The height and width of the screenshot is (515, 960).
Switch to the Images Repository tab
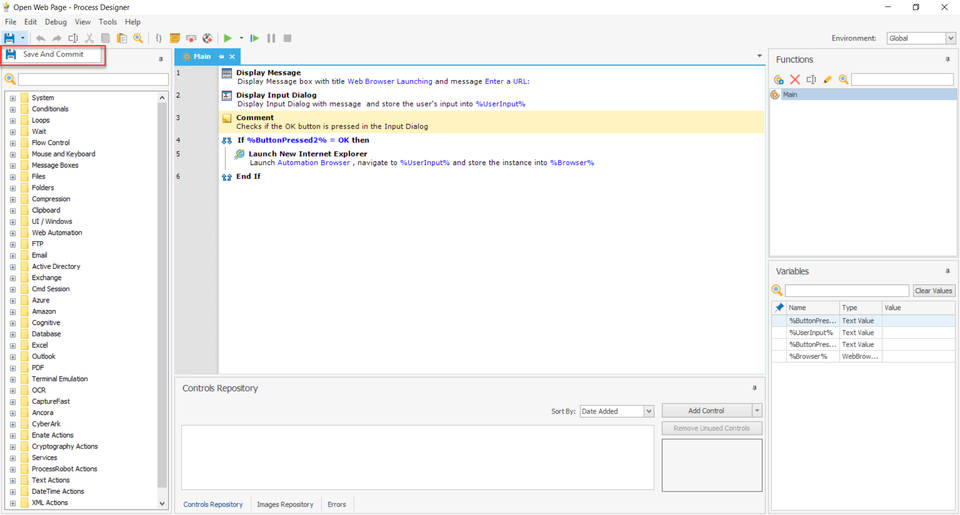coord(285,505)
